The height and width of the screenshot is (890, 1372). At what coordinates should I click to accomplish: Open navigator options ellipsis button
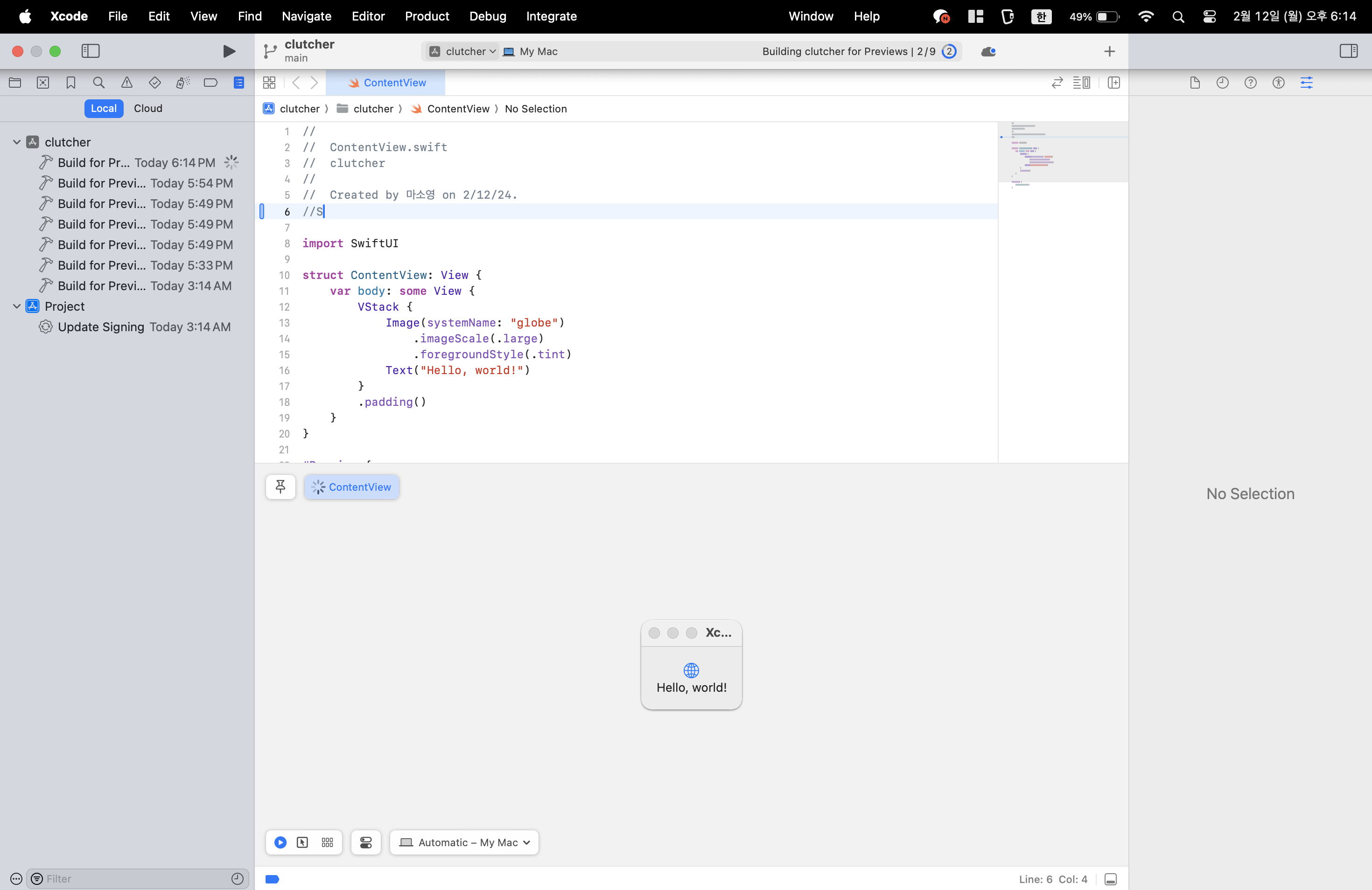16,878
